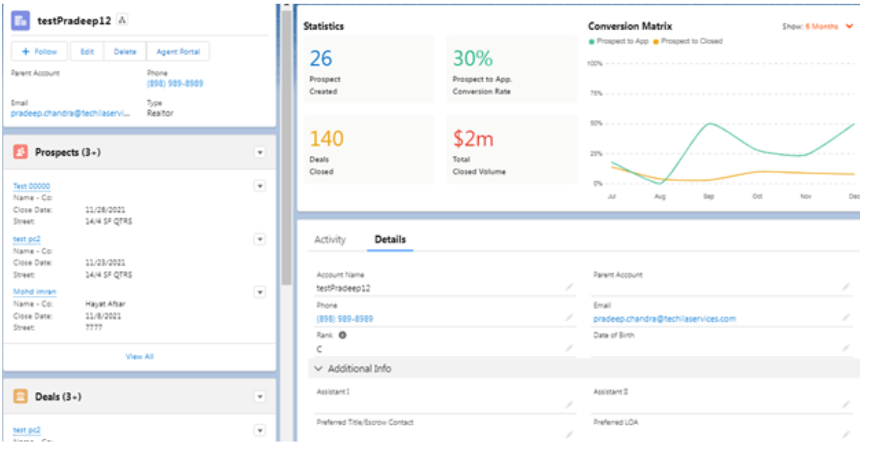The image size is (877, 450).
Task: Edit Date of Birth pencil icon
Action: point(846,348)
